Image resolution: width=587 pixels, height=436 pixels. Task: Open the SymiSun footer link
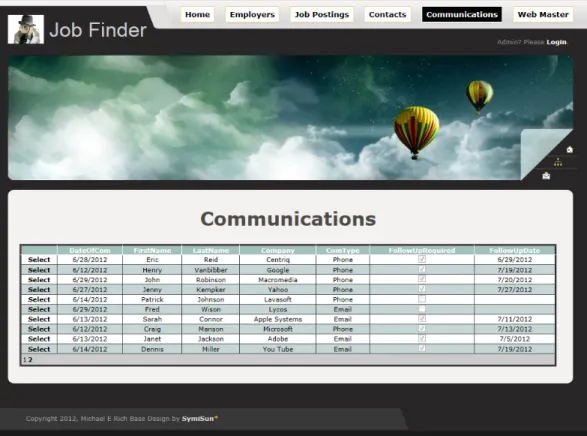tap(198, 418)
